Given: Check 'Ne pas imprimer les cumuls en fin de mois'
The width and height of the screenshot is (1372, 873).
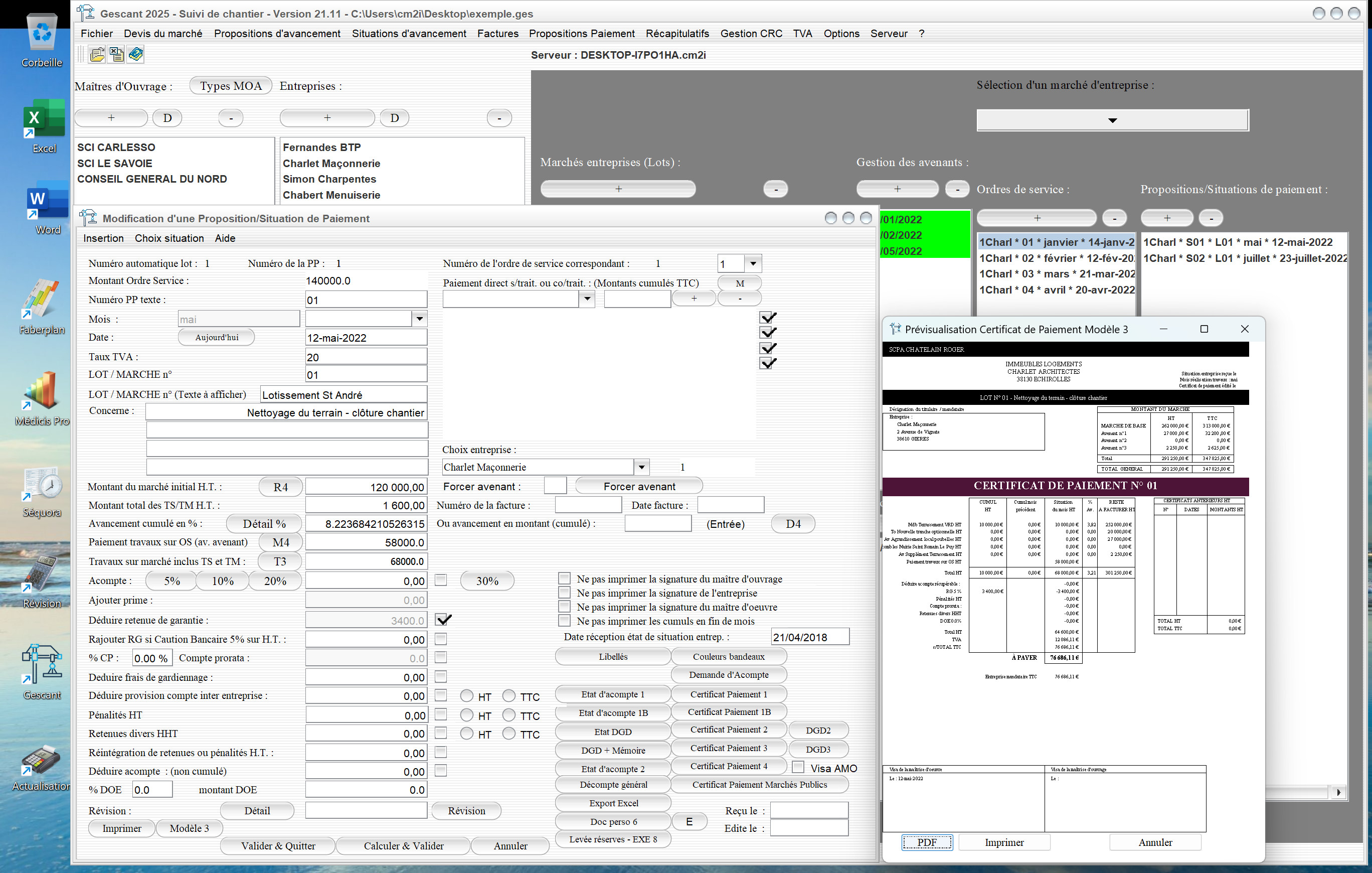Looking at the screenshot, I should point(564,621).
